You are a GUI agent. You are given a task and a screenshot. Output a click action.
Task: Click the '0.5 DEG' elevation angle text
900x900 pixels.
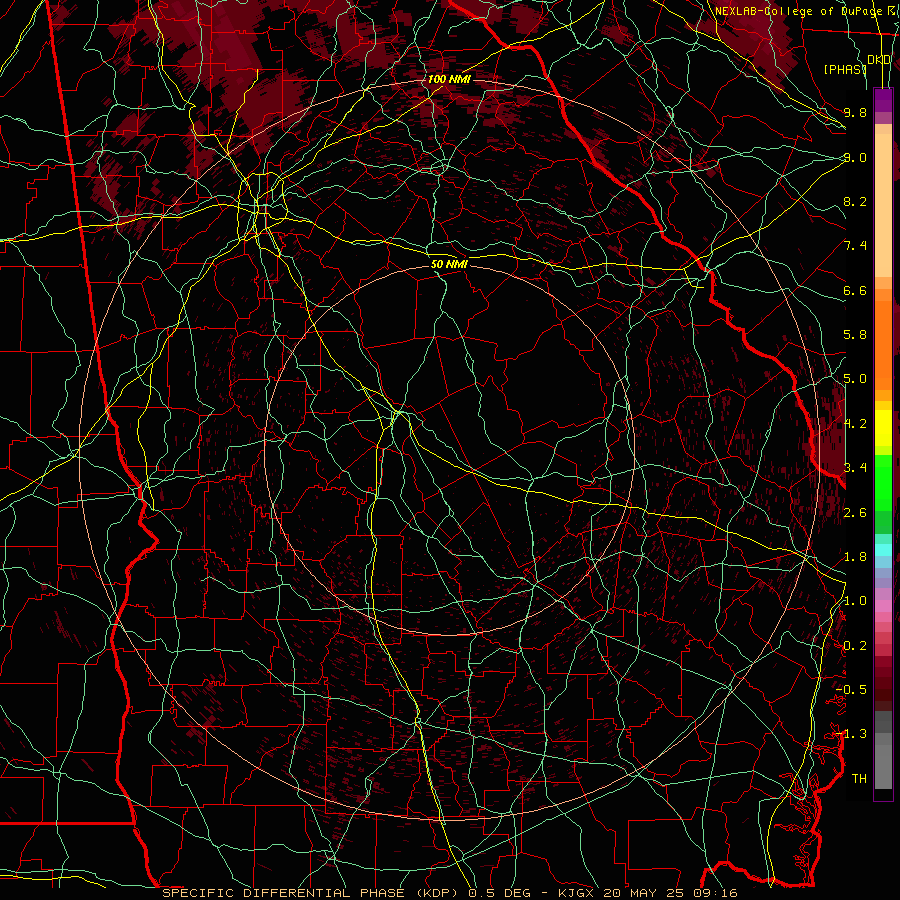(498, 893)
